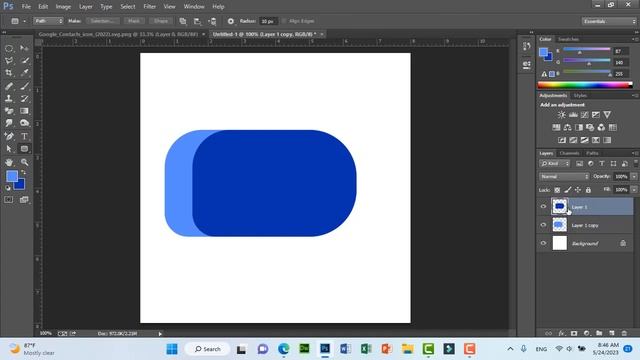Switch to the Swatches tab
Viewport: 640px width, 360px height.
(568, 39)
